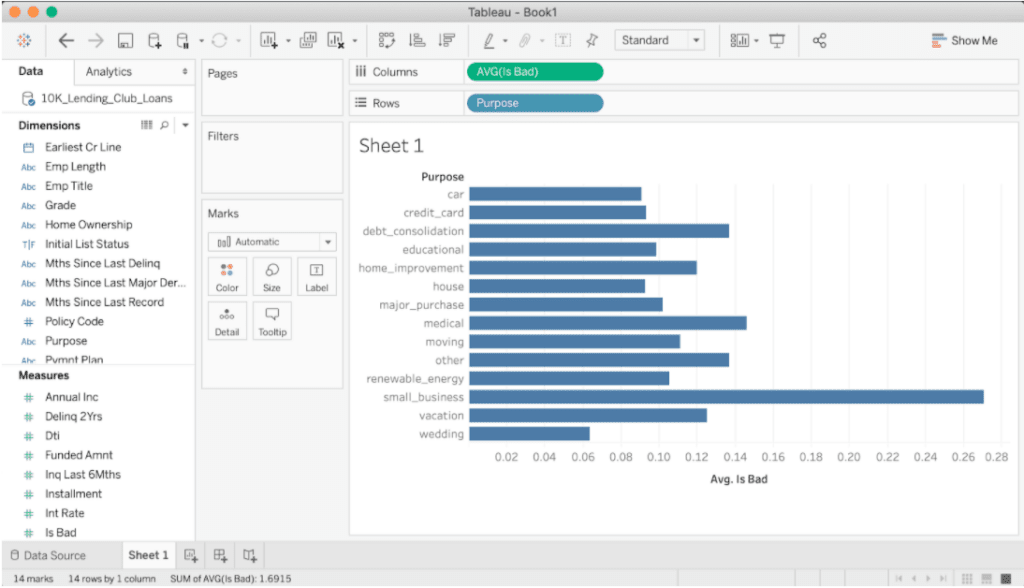The image size is (1024, 588).
Task: Group members using the paperclip icon
Action: click(x=524, y=41)
